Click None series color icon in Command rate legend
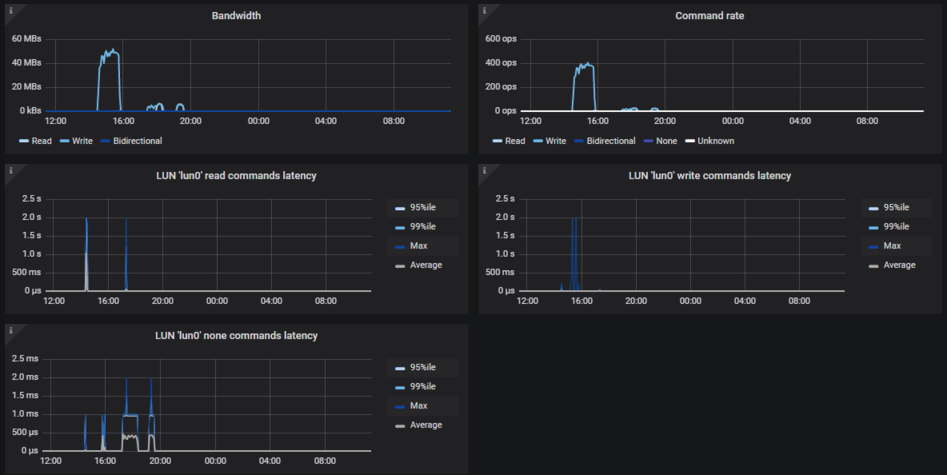This screenshot has width=947, height=475. pos(649,141)
